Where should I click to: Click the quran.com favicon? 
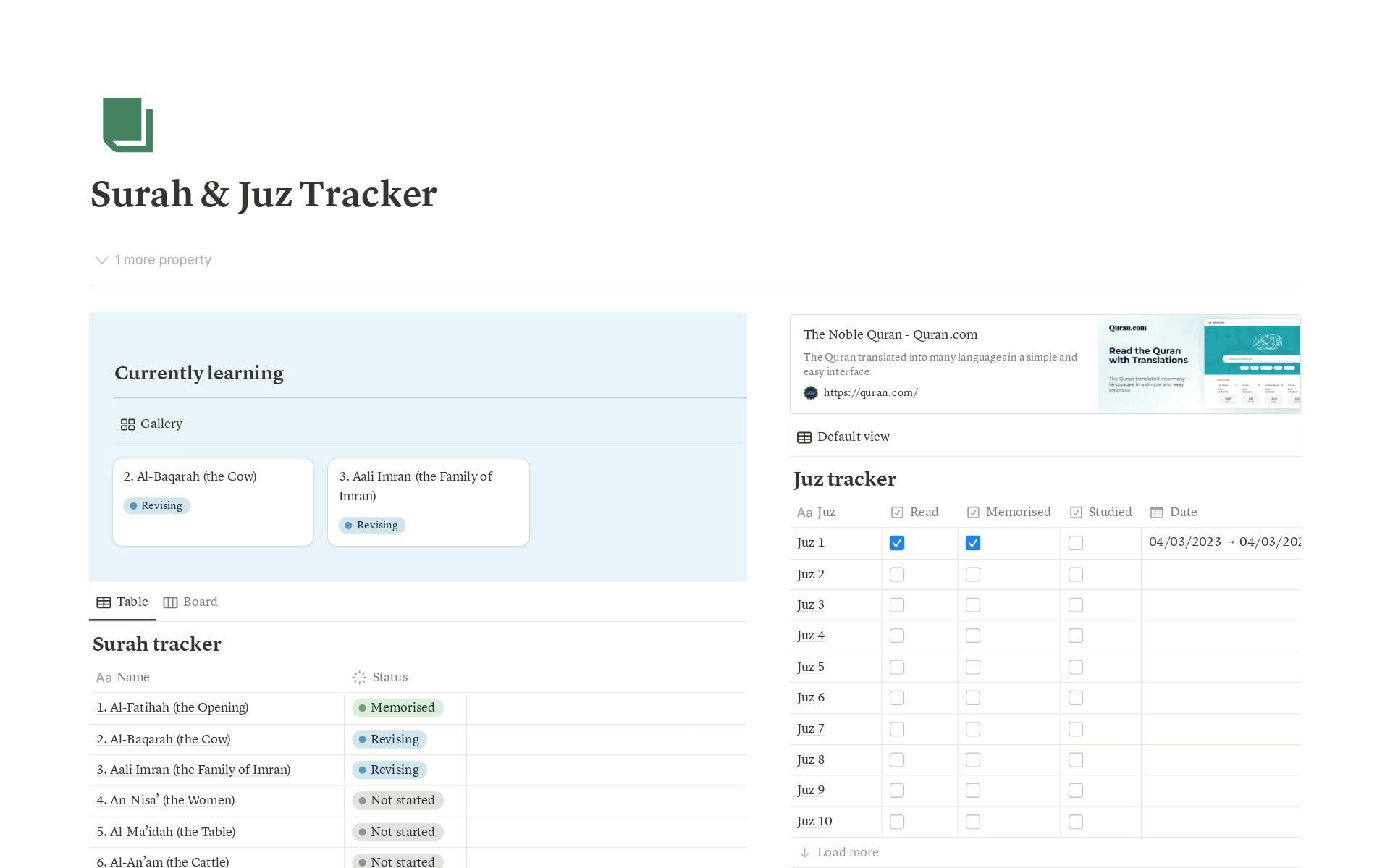pyautogui.click(x=811, y=392)
